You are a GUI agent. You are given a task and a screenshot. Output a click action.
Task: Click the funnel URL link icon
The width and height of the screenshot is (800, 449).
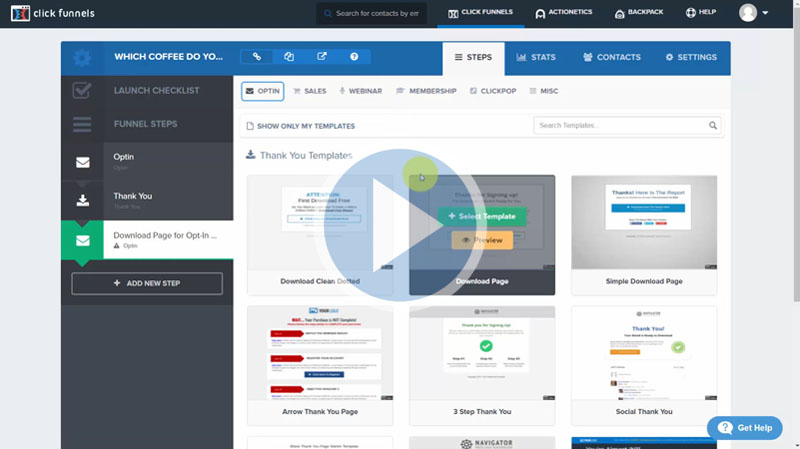(257, 57)
